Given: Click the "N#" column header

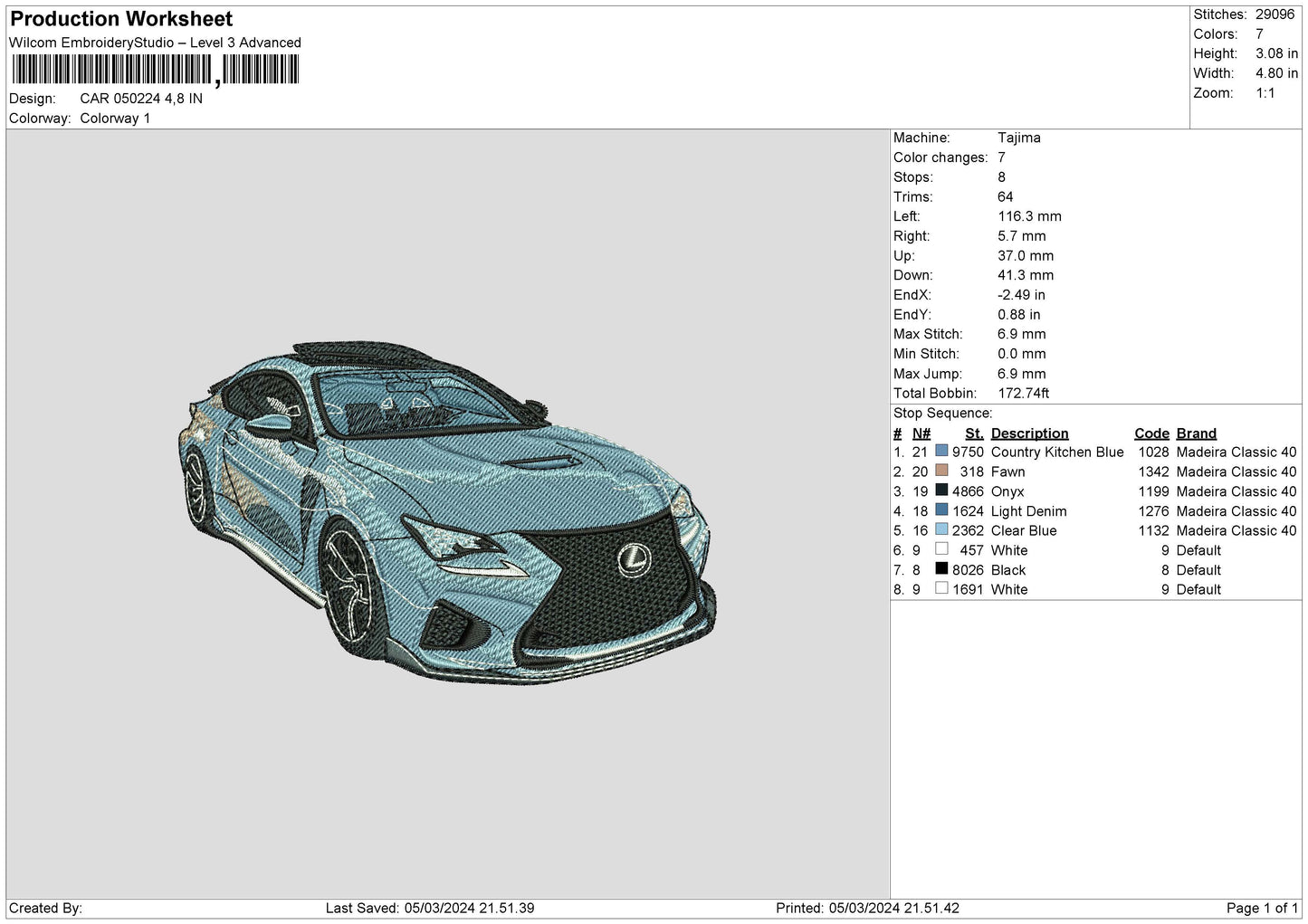Looking at the screenshot, I should 921,433.
